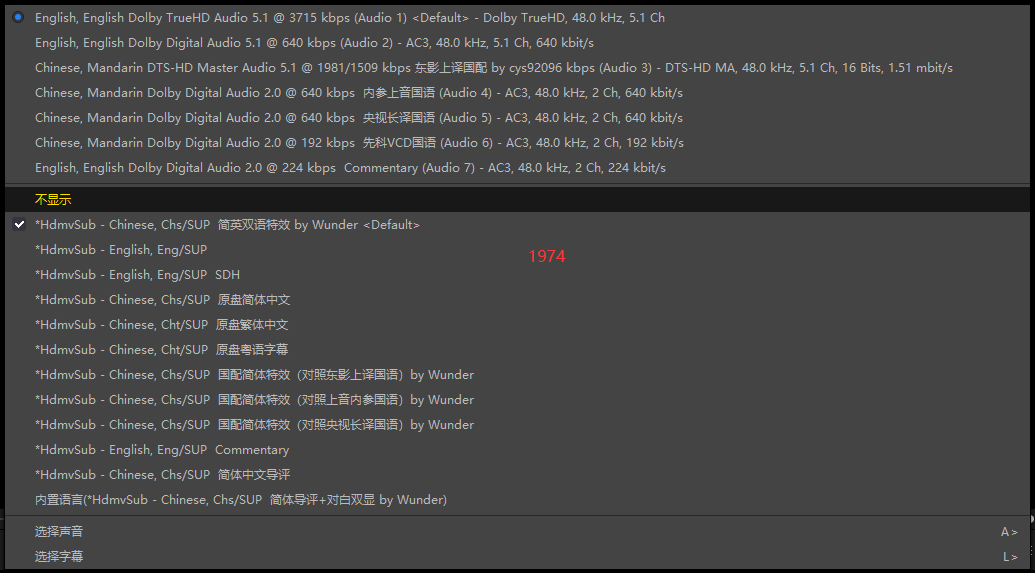Select 国配简体特效 subtitle matching 东影上译国语
The width and height of the screenshot is (1035, 573).
[254, 375]
